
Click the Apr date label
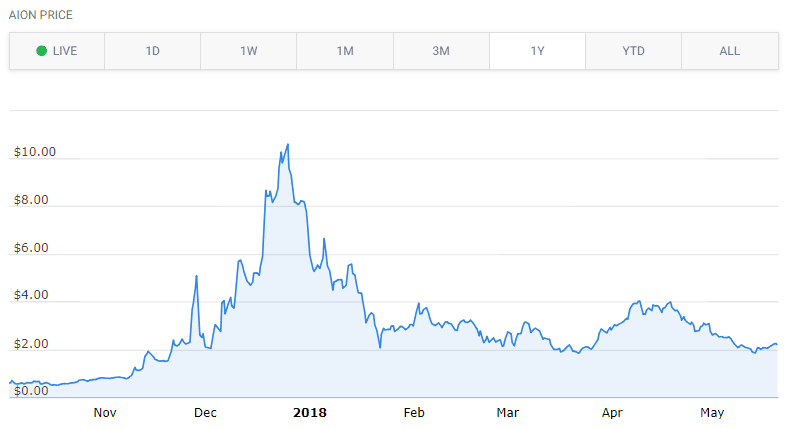tap(612, 413)
